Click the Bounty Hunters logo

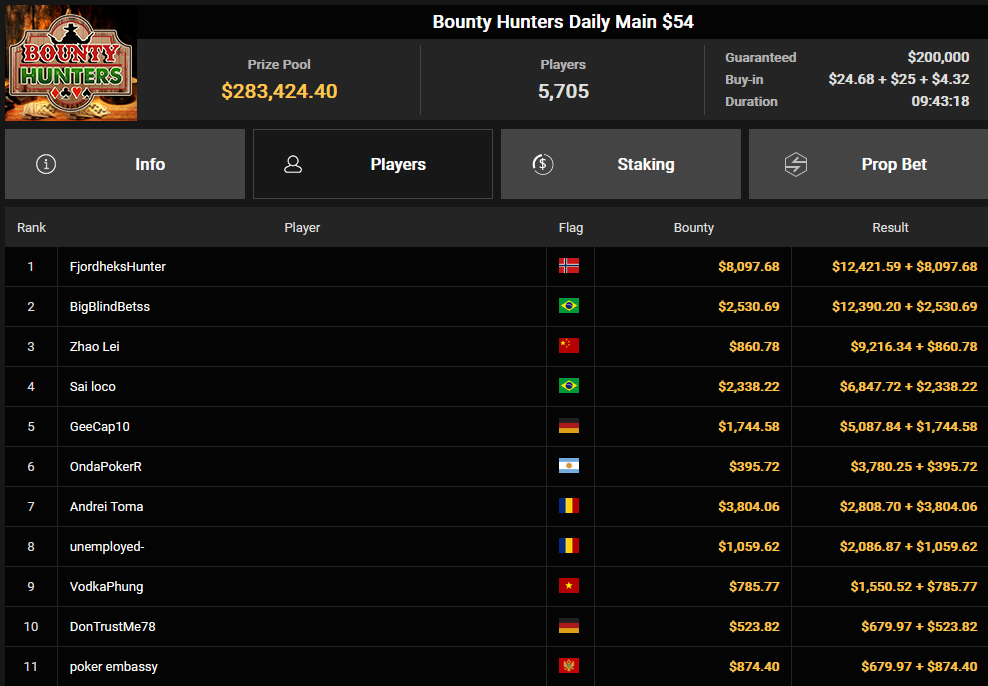coord(71,63)
